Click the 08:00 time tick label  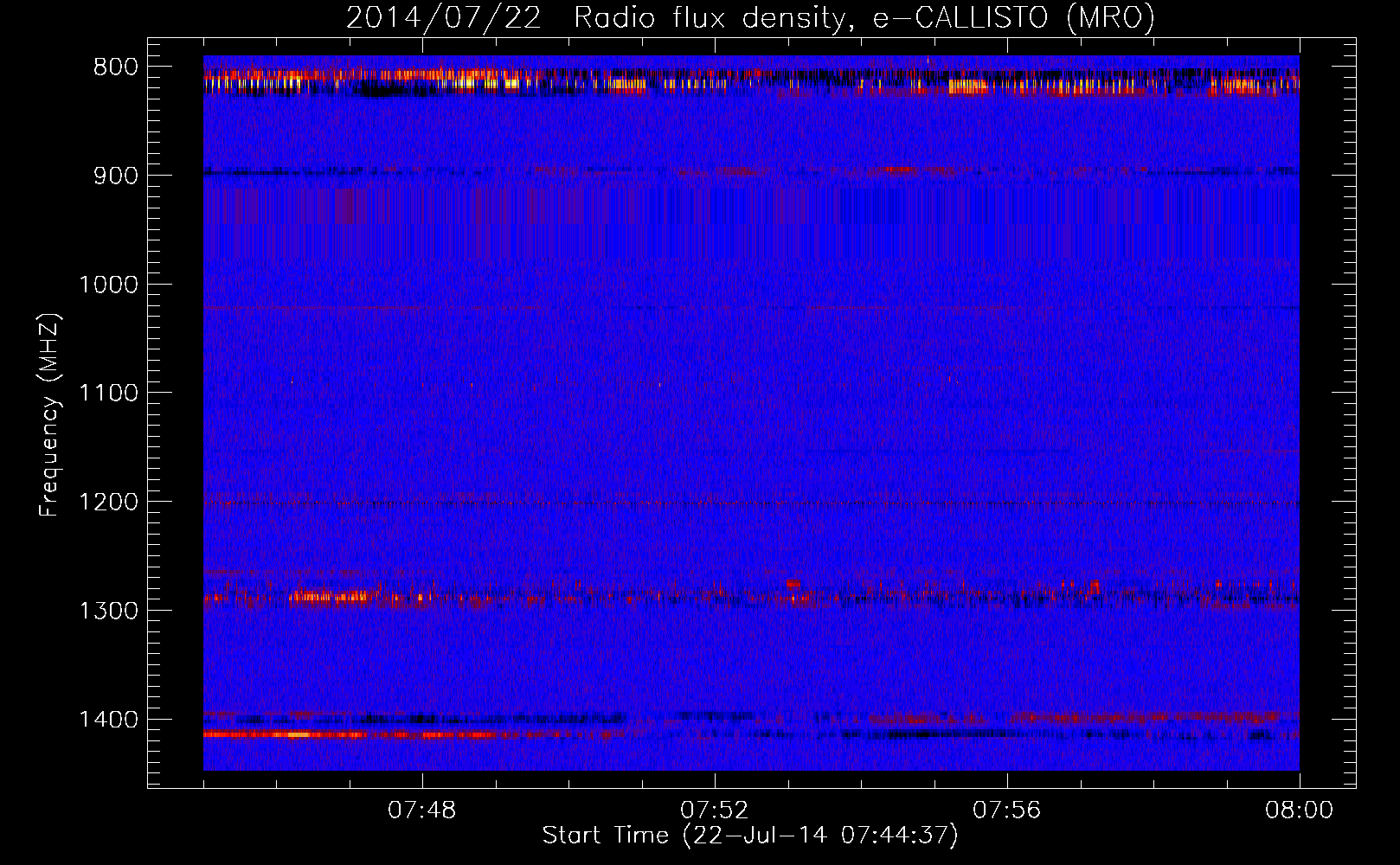(x=1300, y=811)
